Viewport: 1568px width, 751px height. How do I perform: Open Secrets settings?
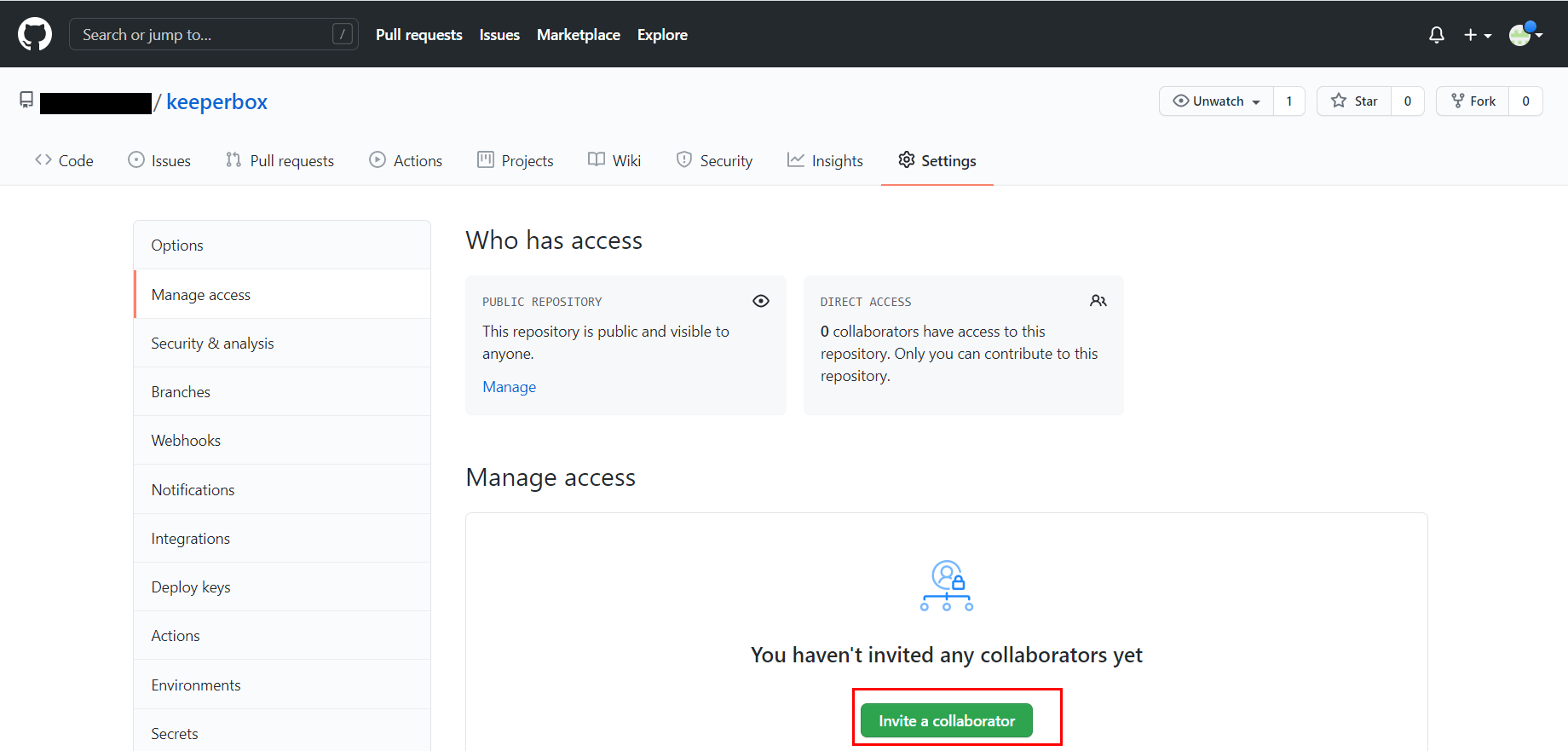click(x=282, y=731)
